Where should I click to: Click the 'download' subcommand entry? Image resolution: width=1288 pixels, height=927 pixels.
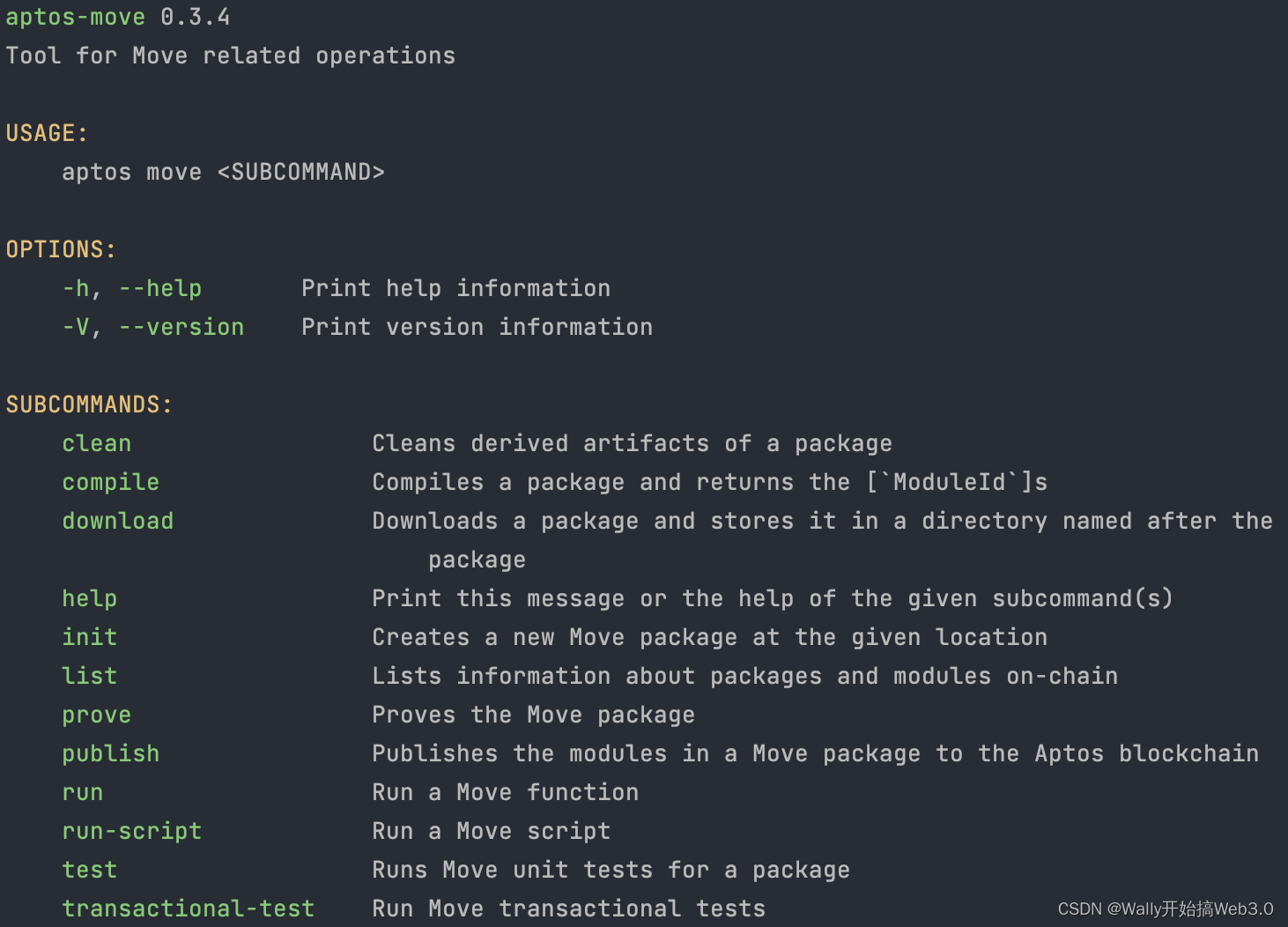(x=118, y=521)
